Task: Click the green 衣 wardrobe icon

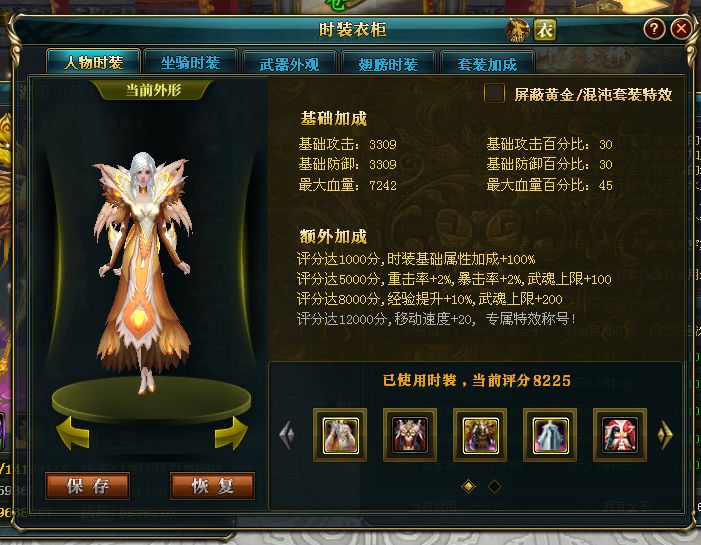Action: pyautogui.click(x=545, y=30)
